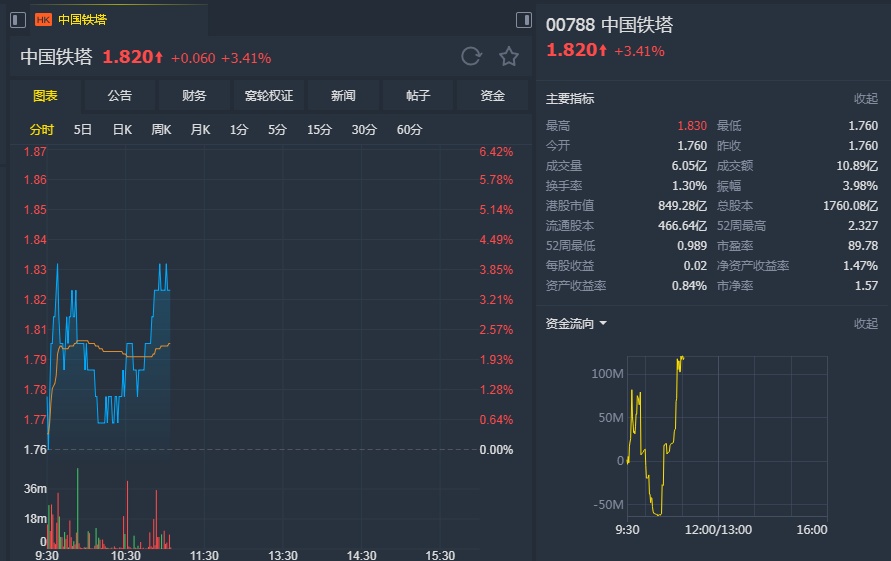Toggle the left sidebar panel icon
Image resolution: width=891 pixels, height=561 pixels.
tap(18, 19)
